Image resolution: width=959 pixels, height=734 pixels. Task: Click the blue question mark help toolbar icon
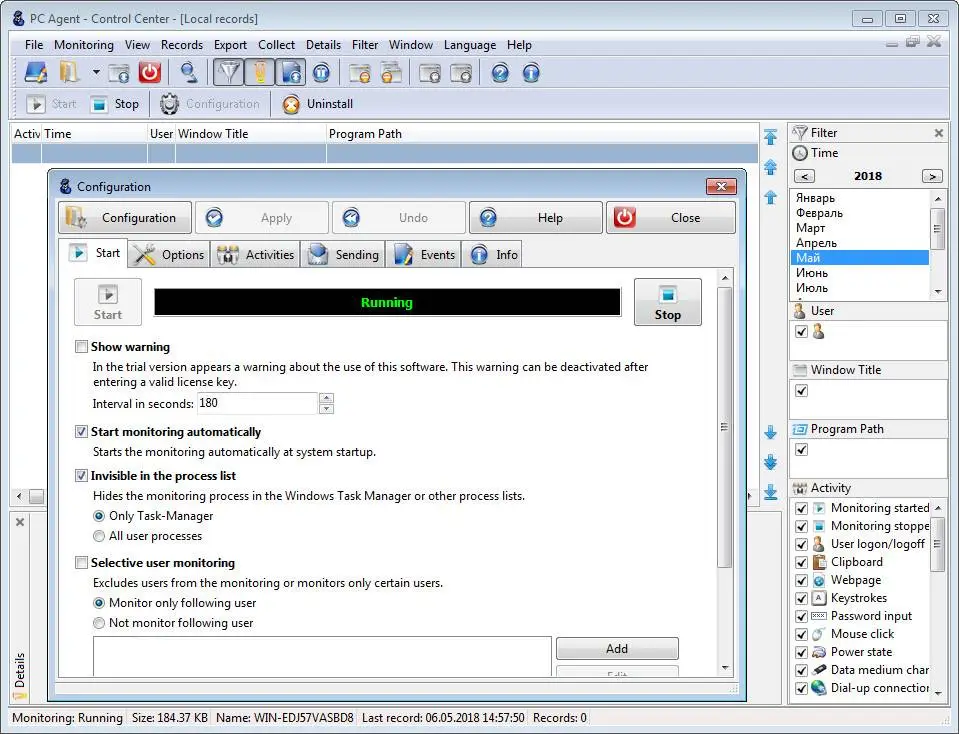point(500,73)
